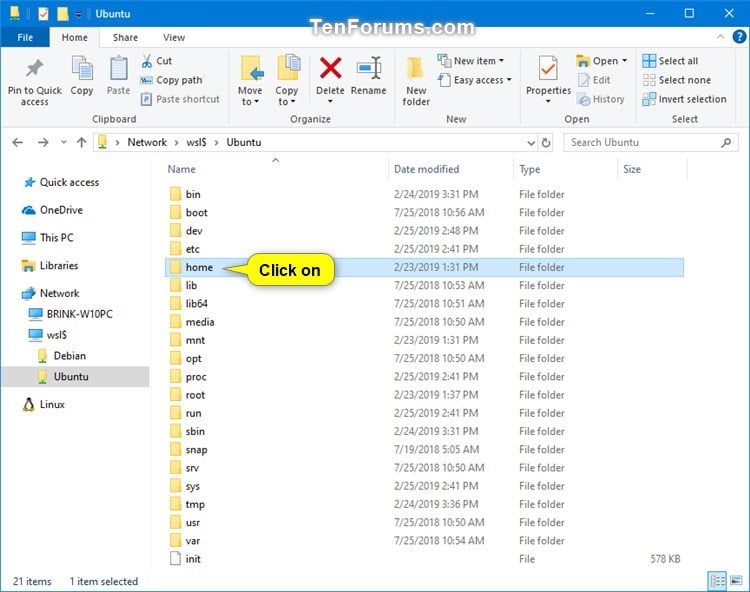This screenshot has width=750, height=592.
Task: Open Easy access dropdown menu
Action: click(x=475, y=80)
